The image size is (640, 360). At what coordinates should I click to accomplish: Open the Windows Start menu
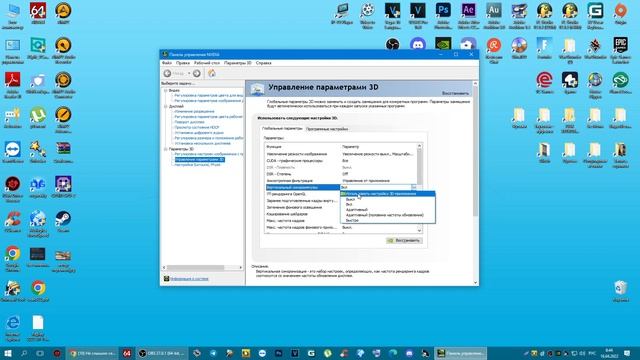point(8,353)
